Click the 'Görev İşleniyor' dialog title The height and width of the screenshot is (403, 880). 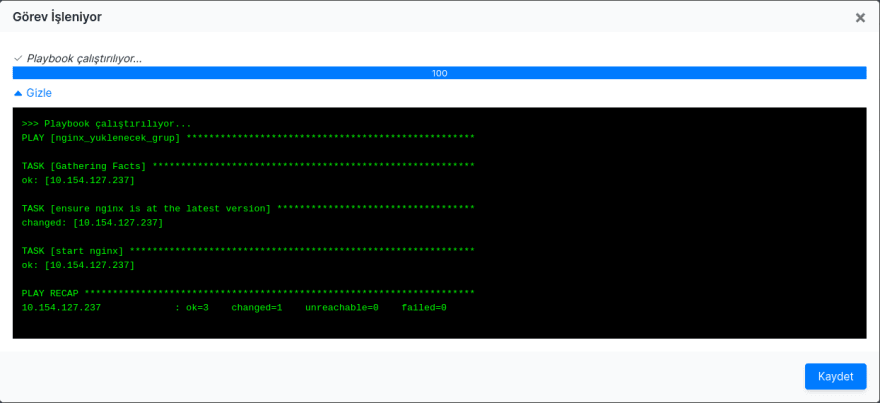(x=57, y=17)
